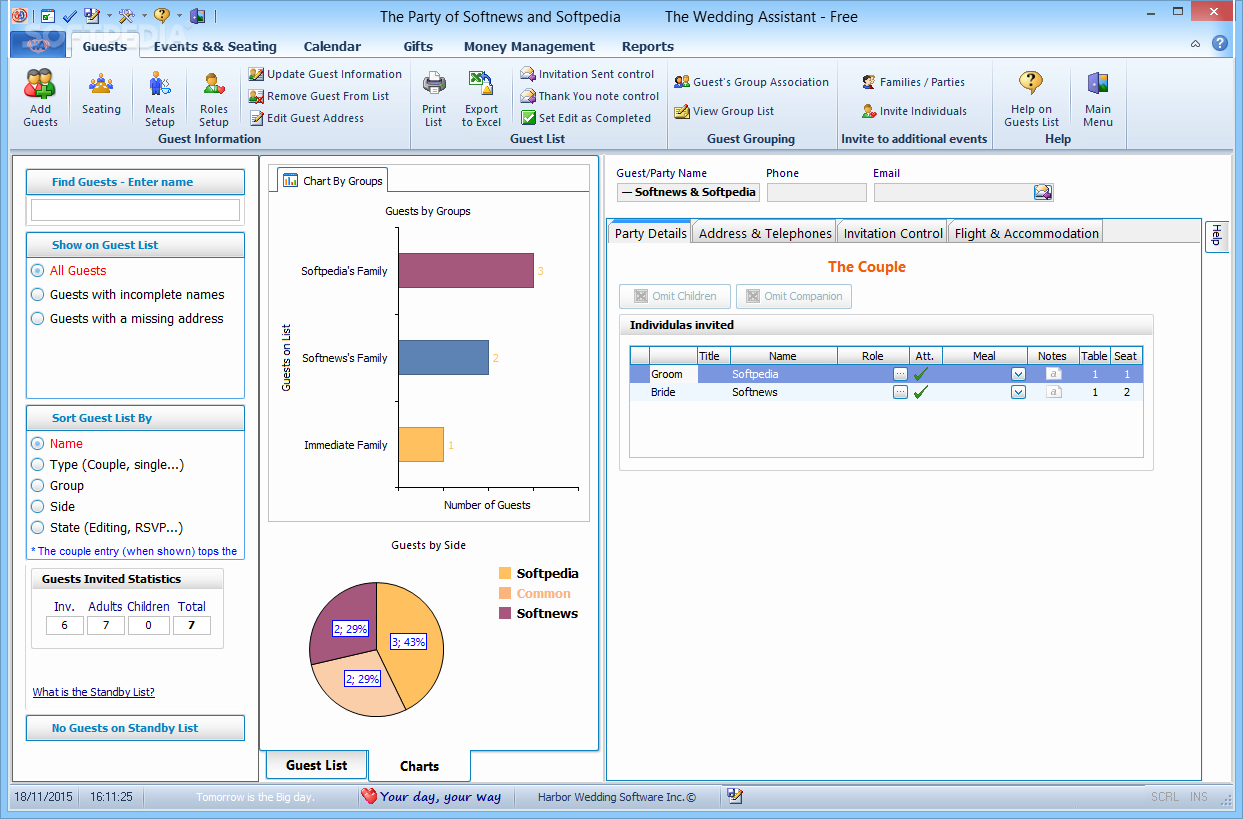This screenshot has height=819, width=1243.
Task: Click Remove Guest From List
Action: (x=319, y=96)
